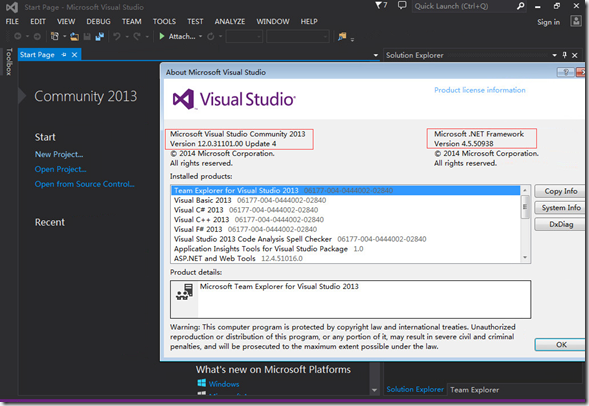This screenshot has width=589, height=406.
Task: Collapse the Community 2013 start page triangle
Action: [x=22, y=96]
